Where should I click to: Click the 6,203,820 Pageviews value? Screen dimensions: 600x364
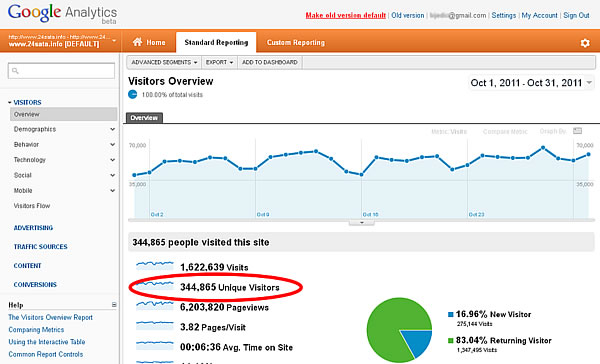[224, 307]
